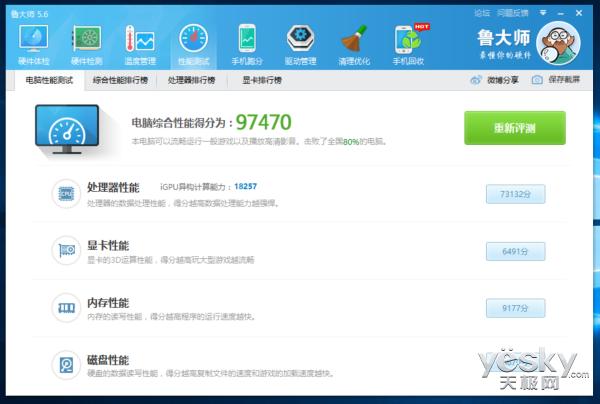Click the 显卡性能 heading

coord(108,246)
